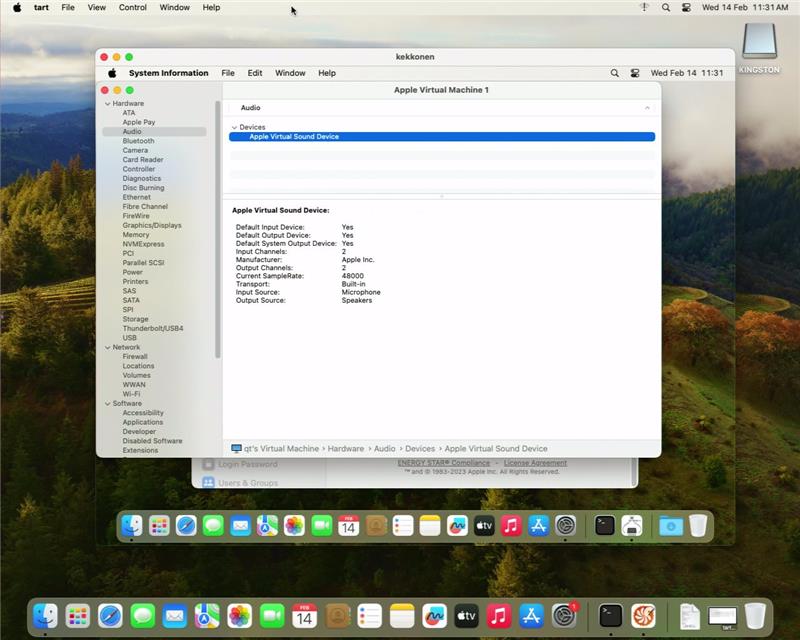The height and width of the screenshot is (640, 800).
Task: Open System Settings in the kekkonen VM's Dock
Action: [565, 525]
